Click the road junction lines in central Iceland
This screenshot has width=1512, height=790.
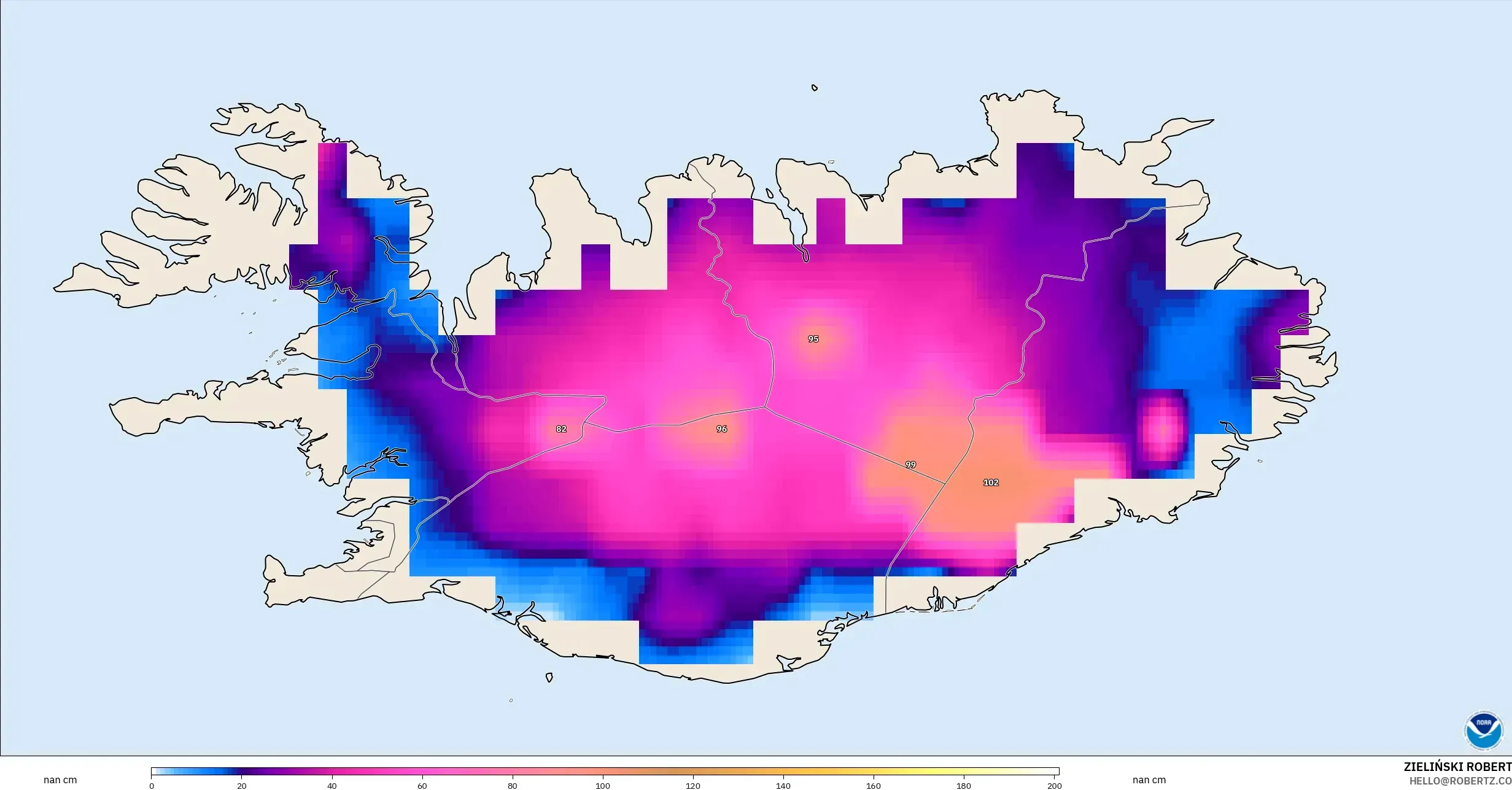pyautogui.click(x=765, y=406)
